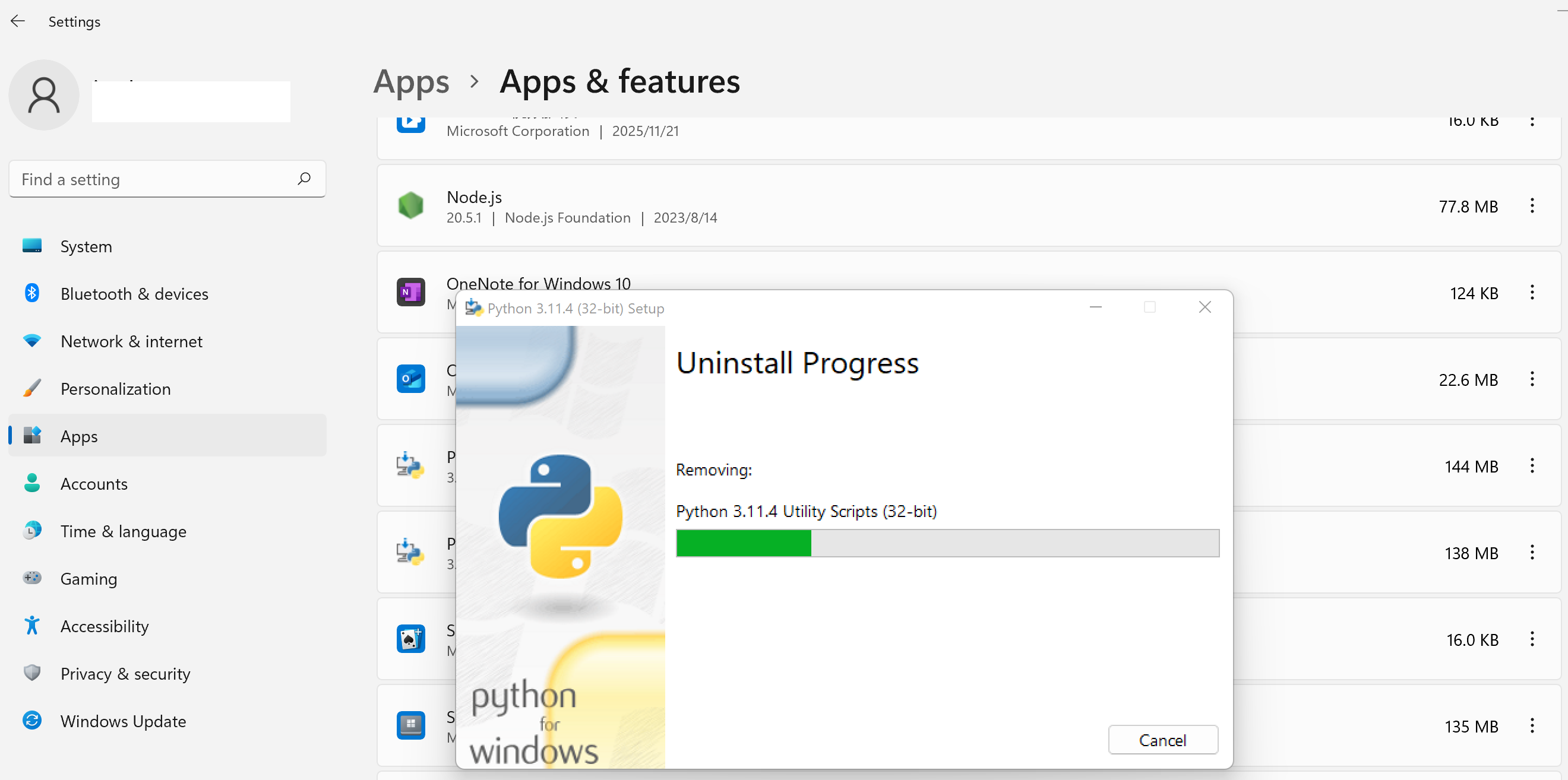Open Privacy & security settings
The width and height of the screenshot is (1568, 780).
point(167,674)
